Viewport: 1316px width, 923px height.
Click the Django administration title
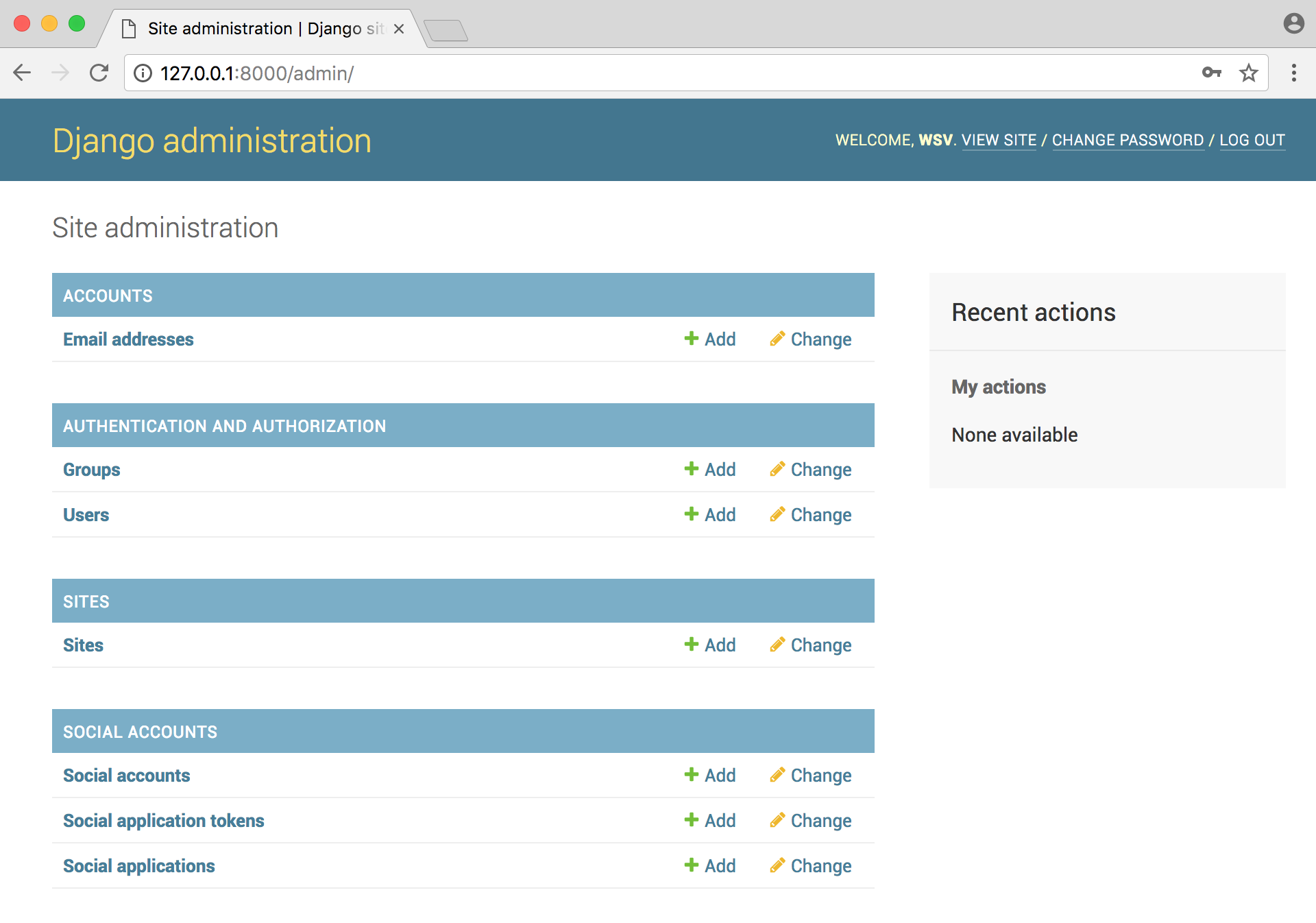212,141
